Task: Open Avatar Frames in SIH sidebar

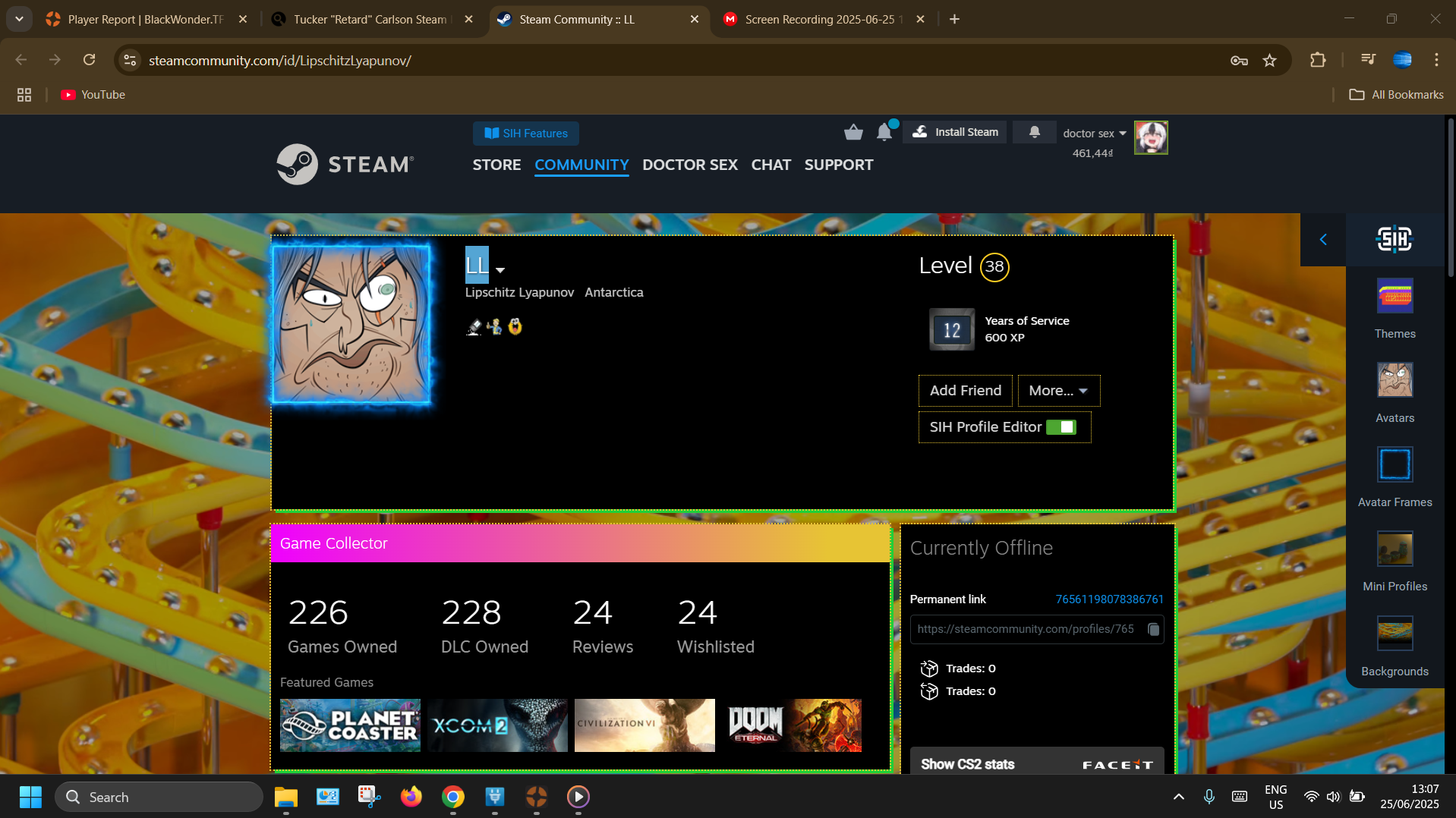Action: tap(1395, 464)
